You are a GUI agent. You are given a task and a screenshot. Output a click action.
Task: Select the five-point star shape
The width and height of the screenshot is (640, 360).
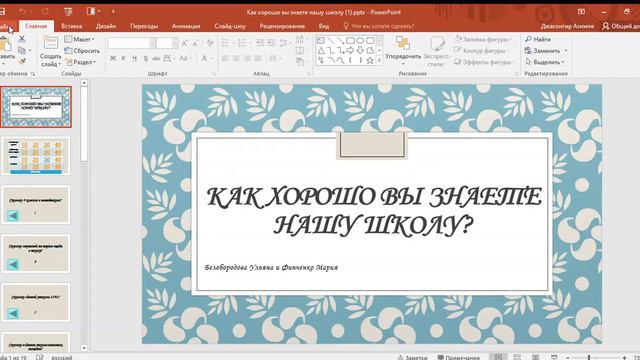370,60
